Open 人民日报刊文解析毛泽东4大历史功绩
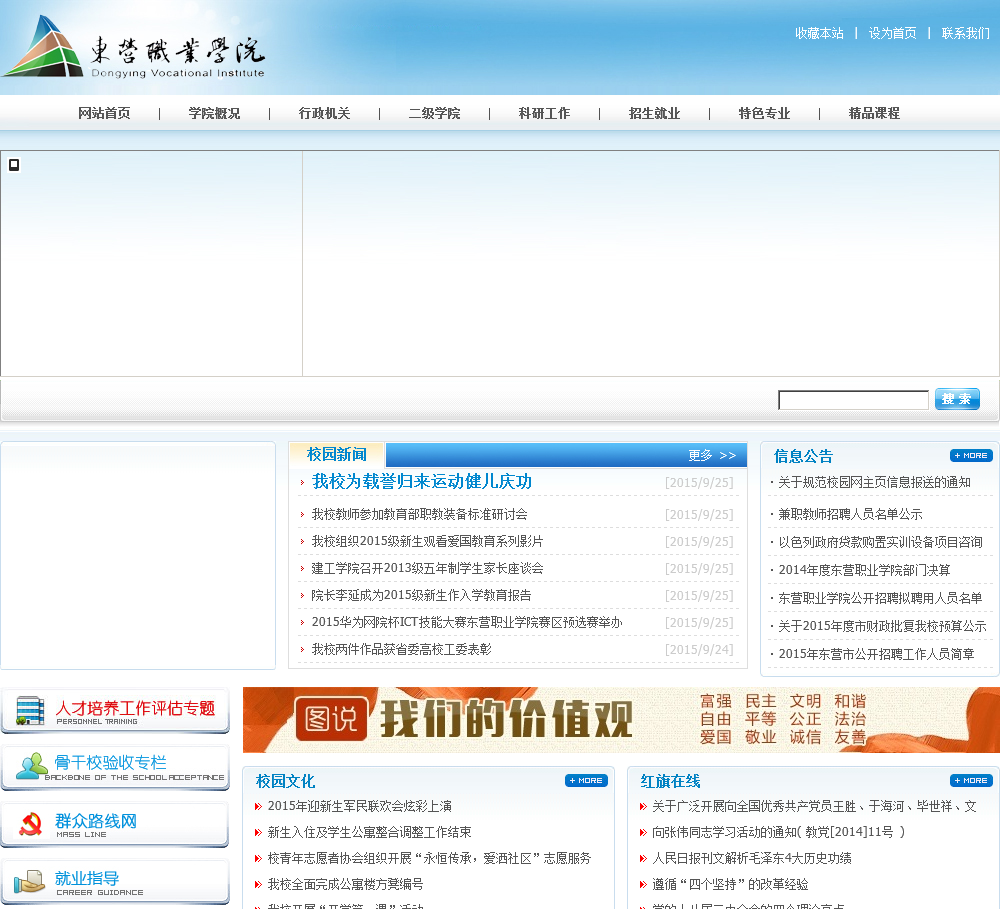 (x=751, y=859)
